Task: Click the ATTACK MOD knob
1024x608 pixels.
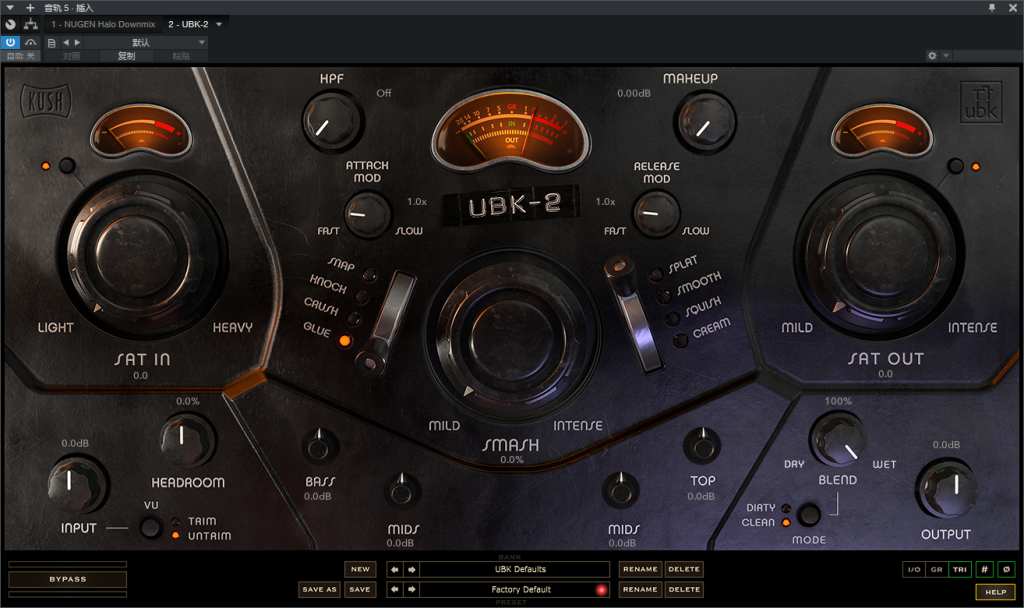Action: point(367,214)
